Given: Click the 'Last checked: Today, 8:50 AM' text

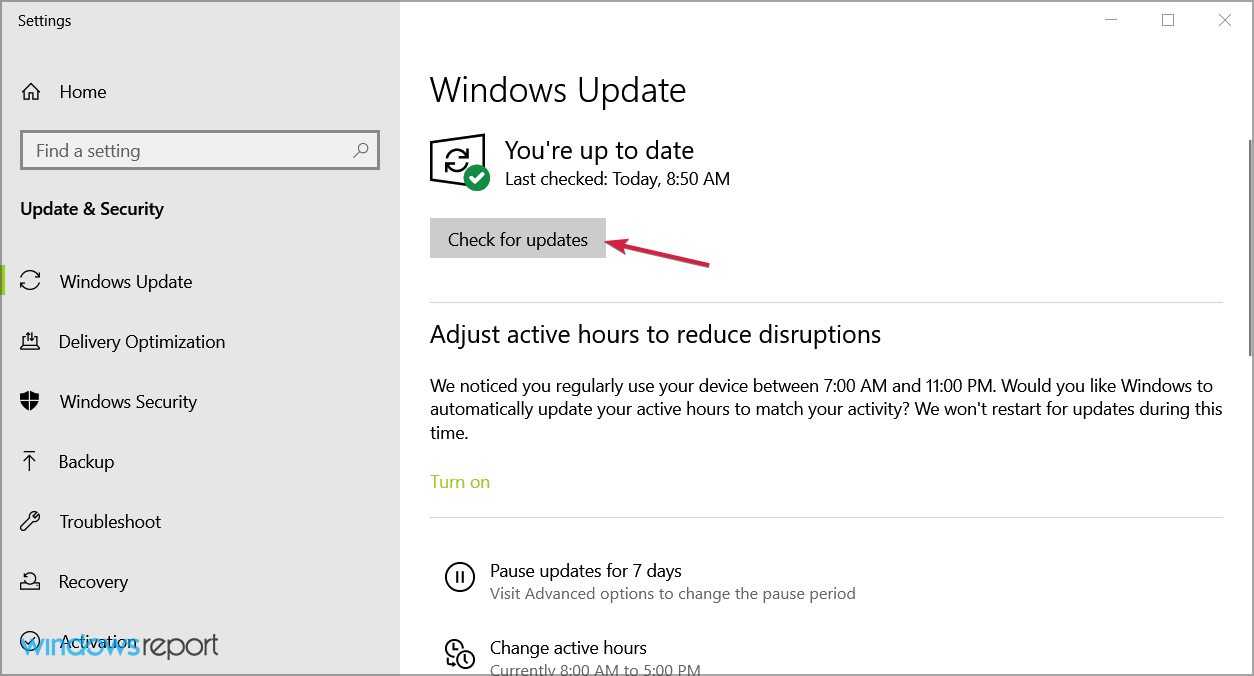Looking at the screenshot, I should (x=617, y=180).
